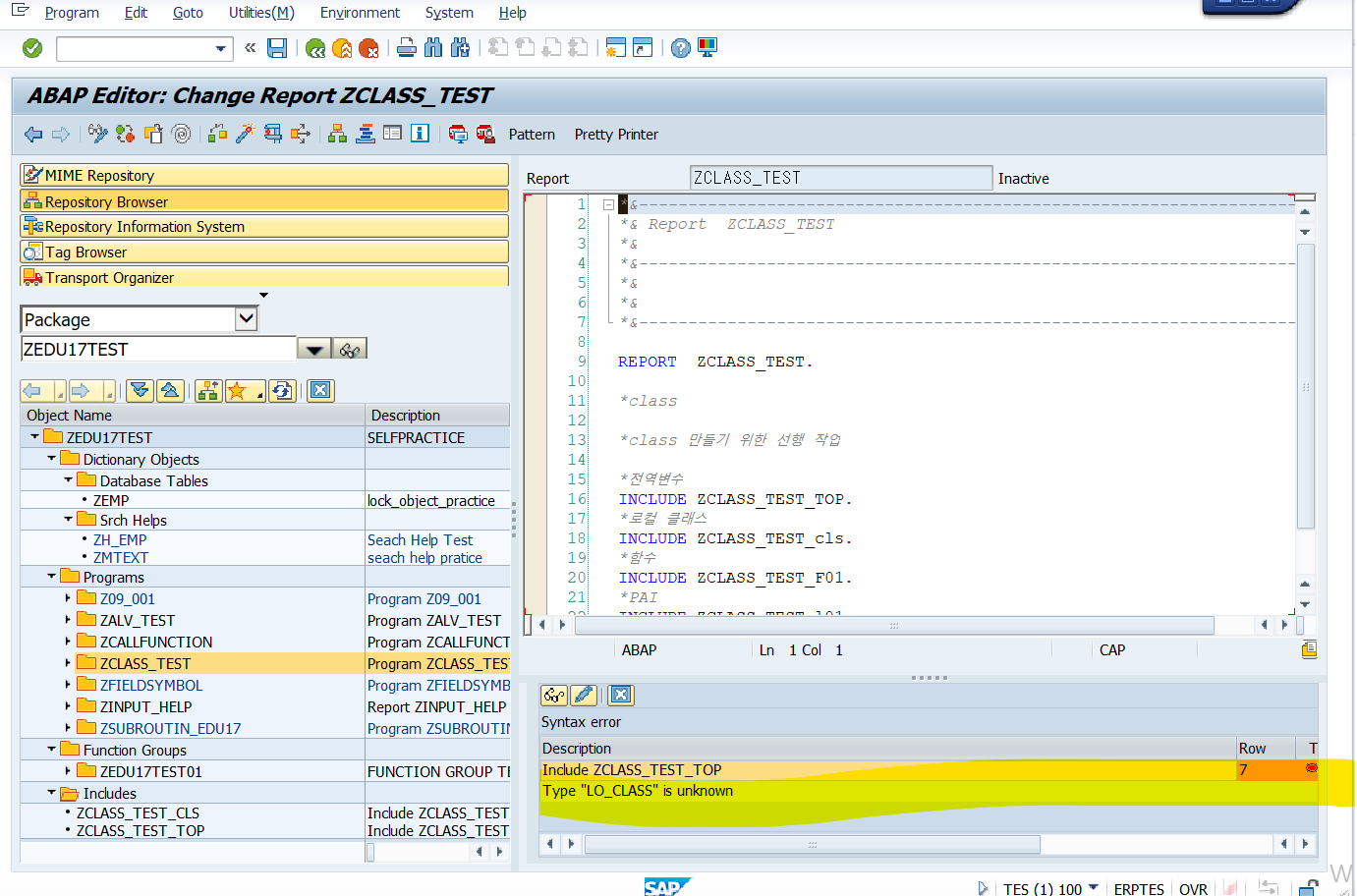This screenshot has height=896, width=1357.
Task: Close the syntax error pane with the X icon
Action: [x=621, y=696]
